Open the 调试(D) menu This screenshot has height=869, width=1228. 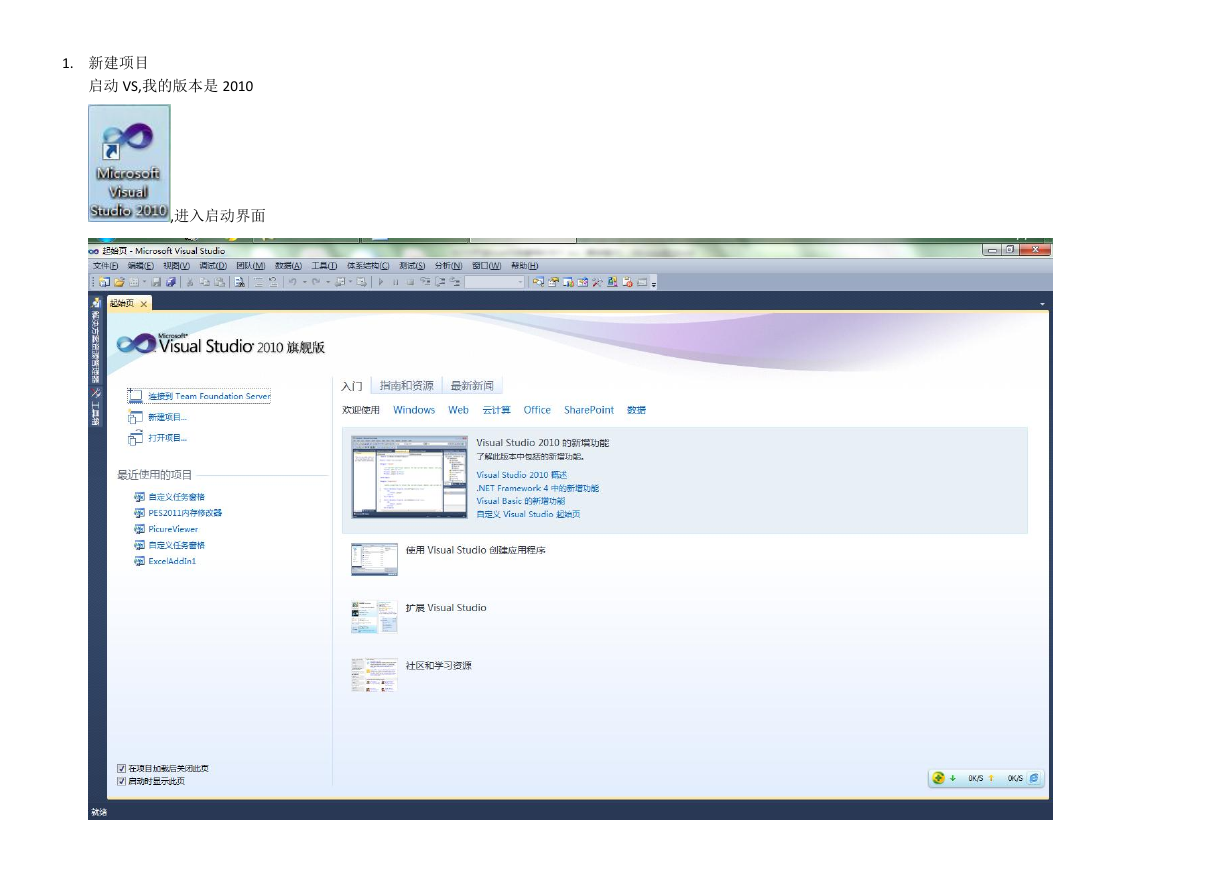tap(213, 266)
